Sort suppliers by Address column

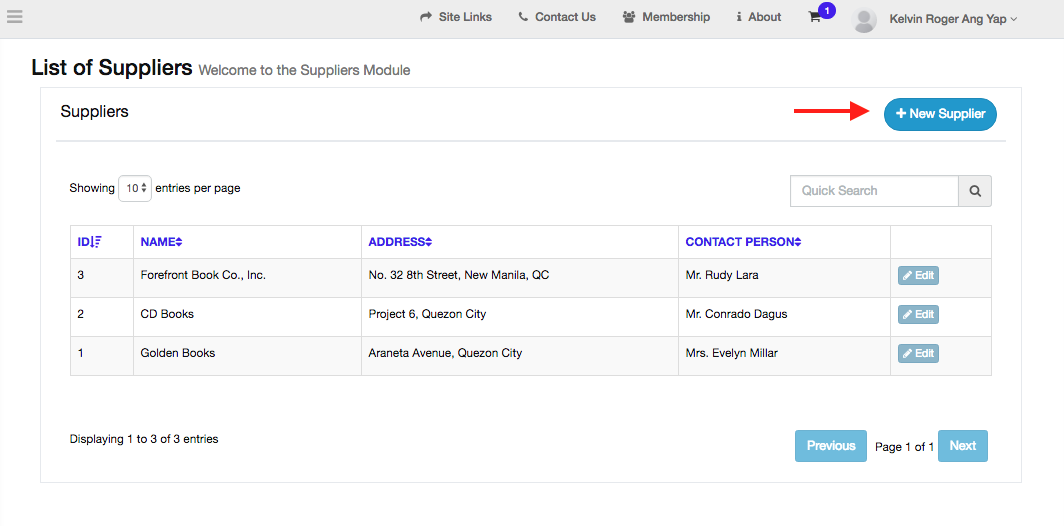[x=400, y=242]
